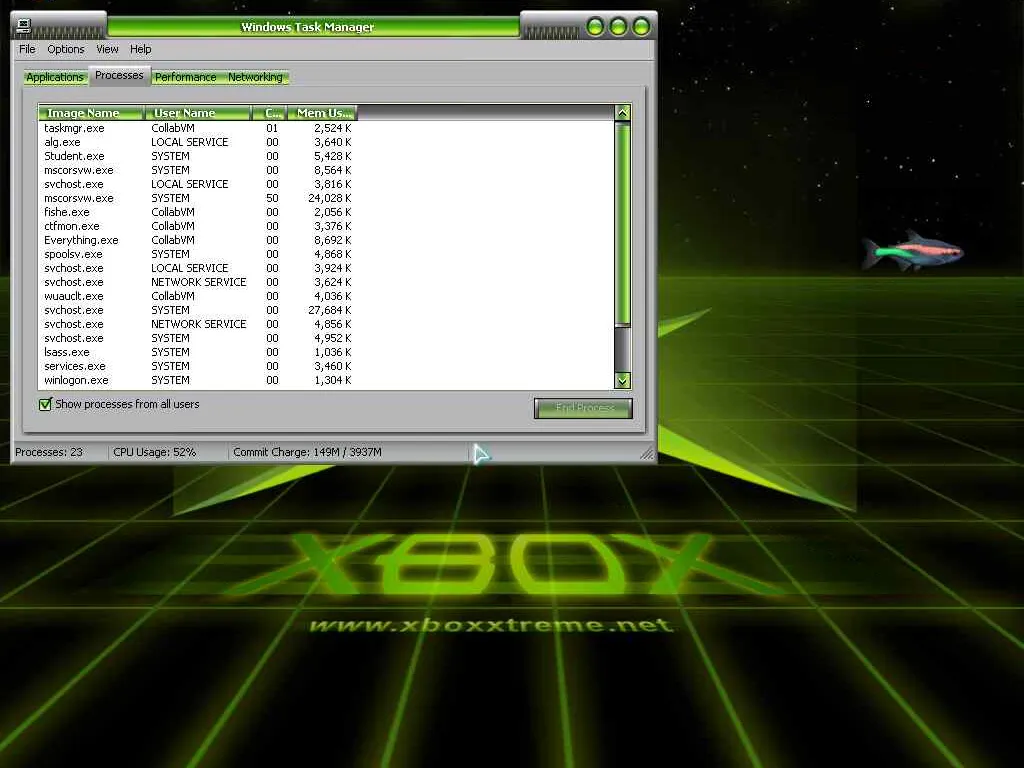Click the process list scroll up arrow
Image resolution: width=1024 pixels, height=768 pixels.
[622, 112]
